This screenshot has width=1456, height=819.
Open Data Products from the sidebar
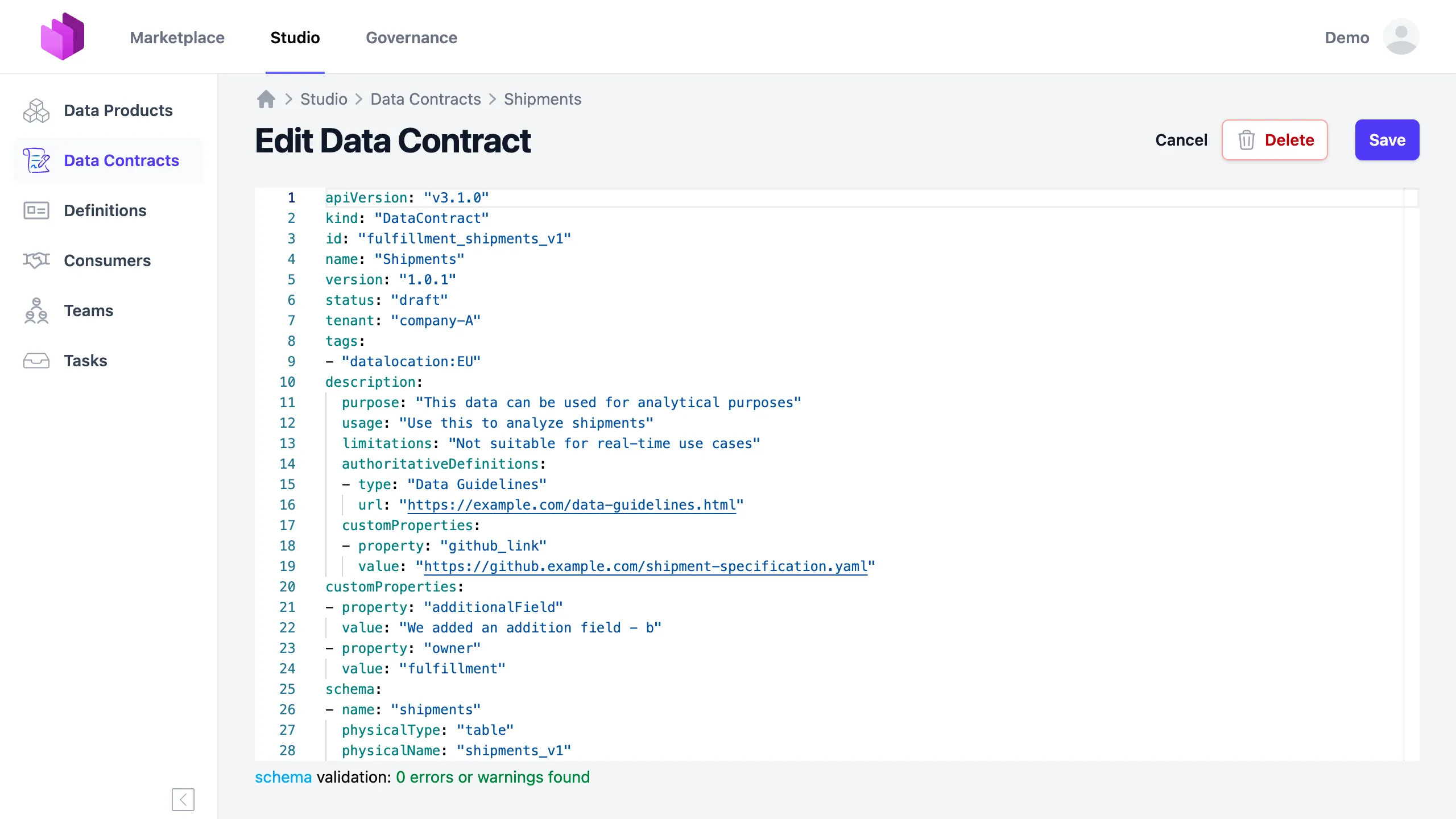point(118,110)
